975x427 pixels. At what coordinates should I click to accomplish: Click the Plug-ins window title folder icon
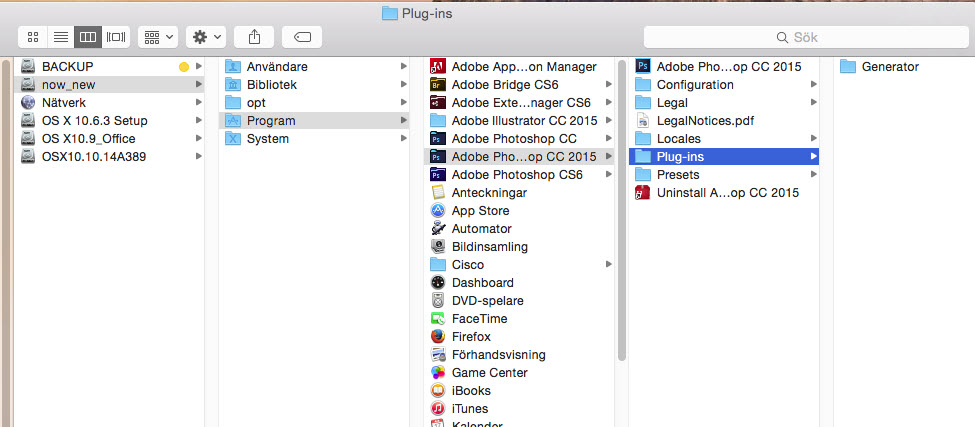click(390, 13)
